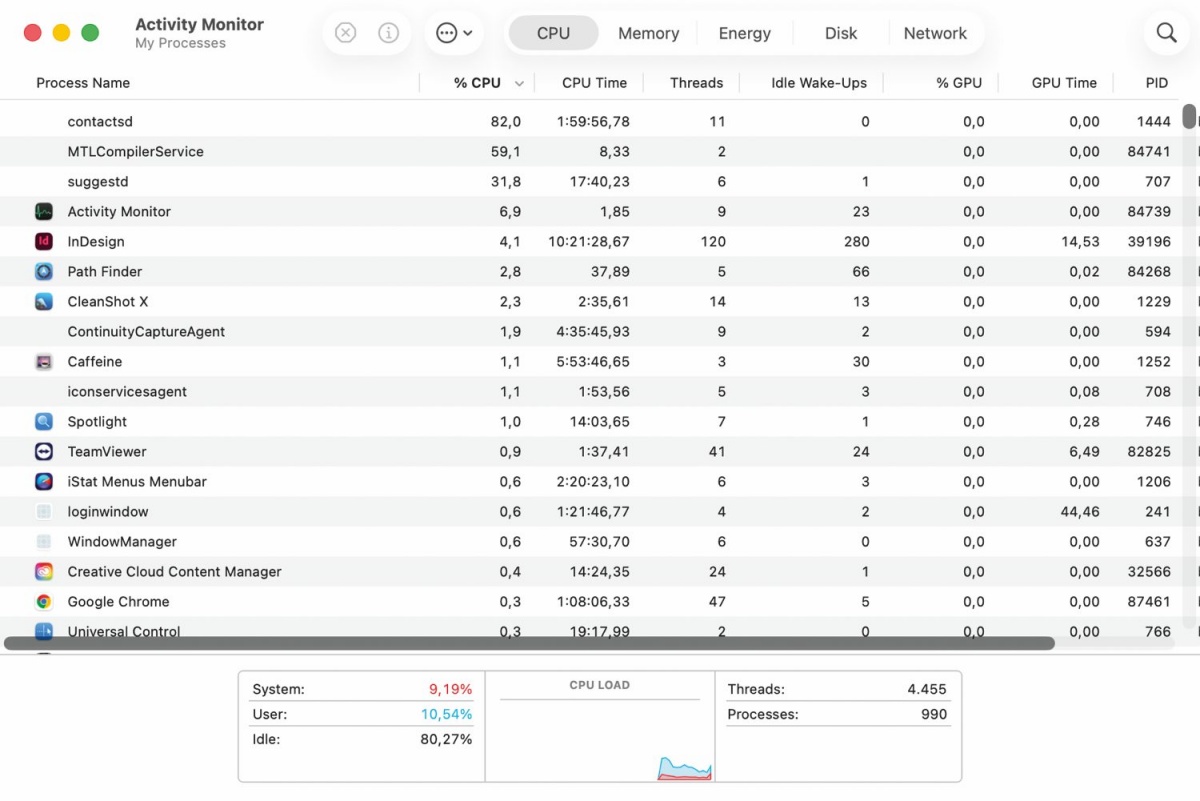Sort by GPU Time column
The image size is (1200, 801).
(1064, 83)
